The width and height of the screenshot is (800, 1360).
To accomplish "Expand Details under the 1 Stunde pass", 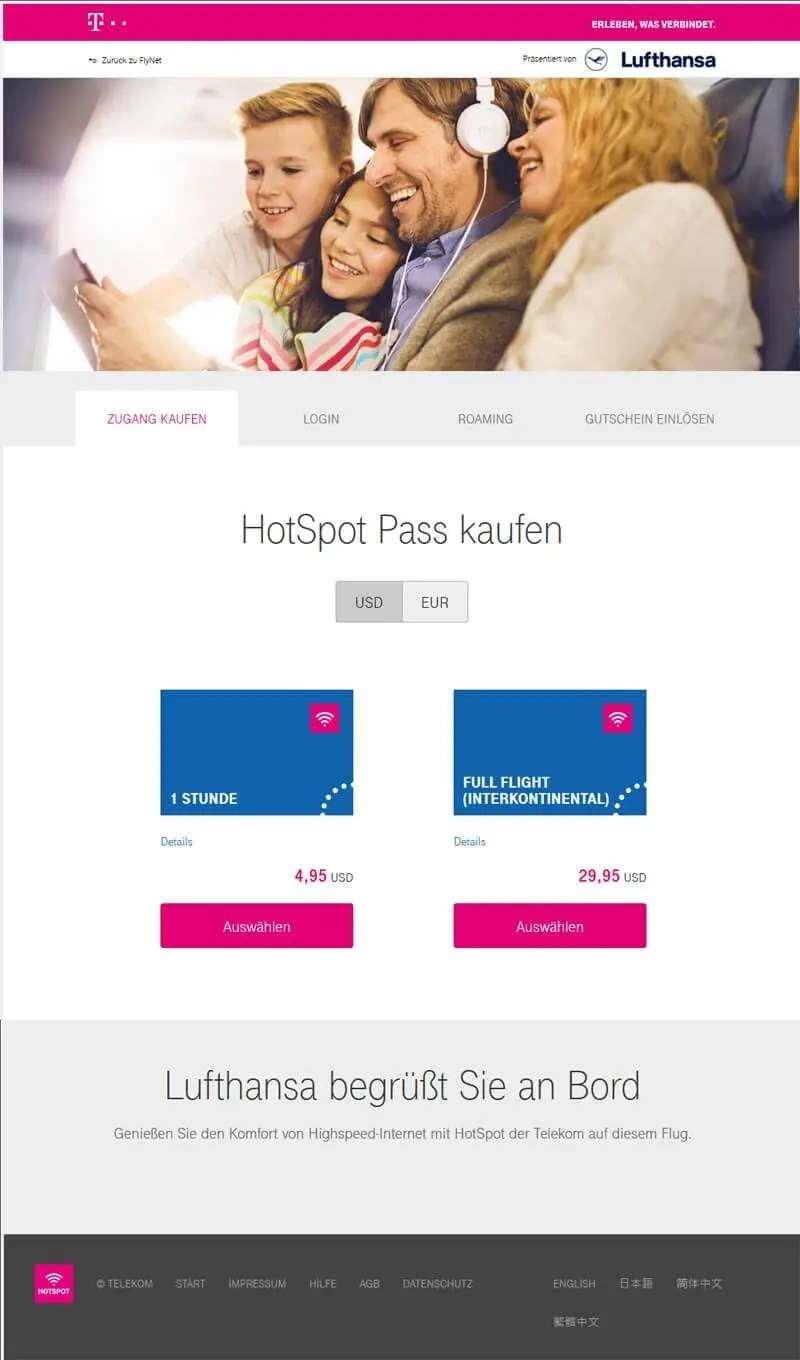I will (x=176, y=841).
